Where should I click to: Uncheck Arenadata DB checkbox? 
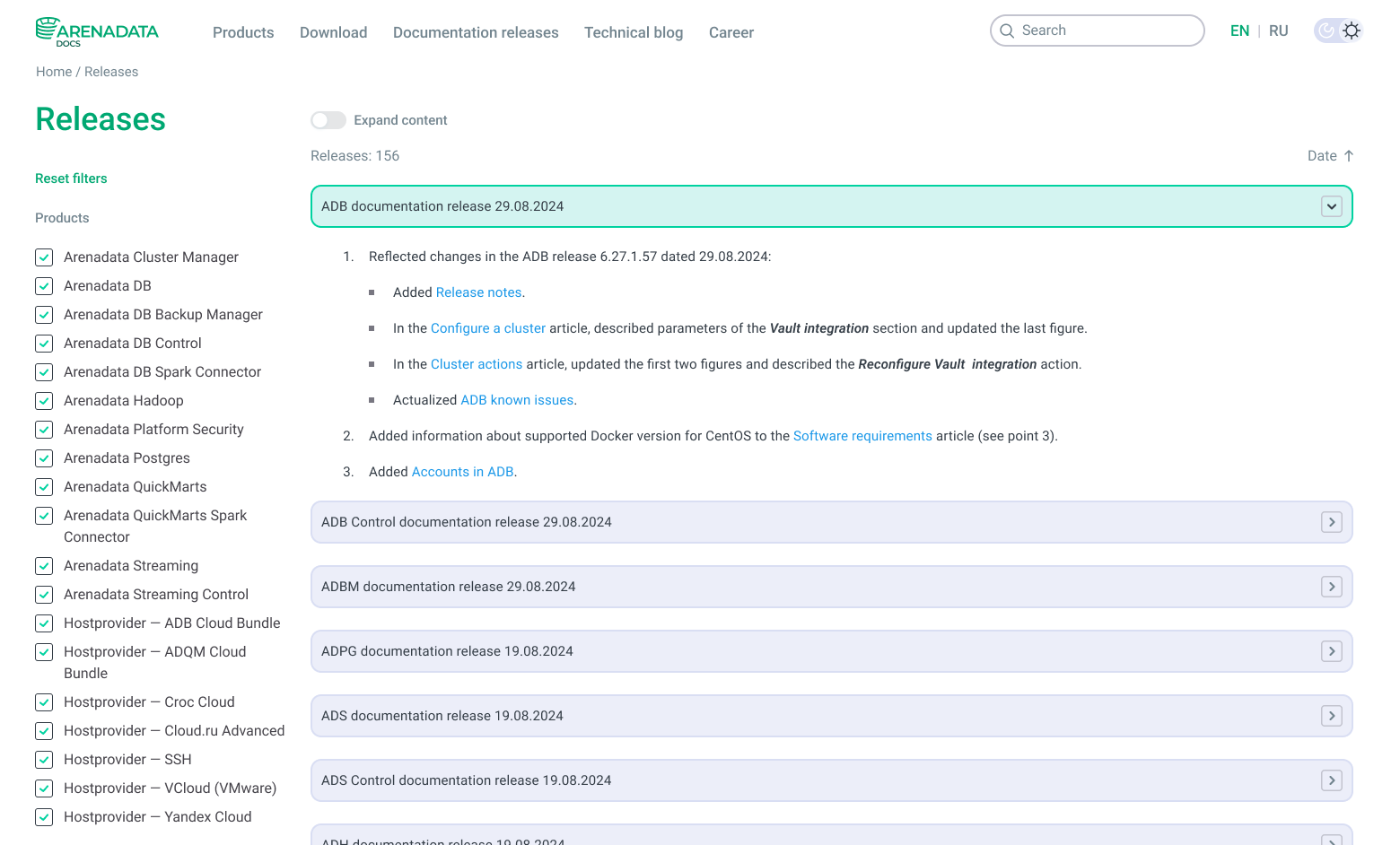pos(44,286)
